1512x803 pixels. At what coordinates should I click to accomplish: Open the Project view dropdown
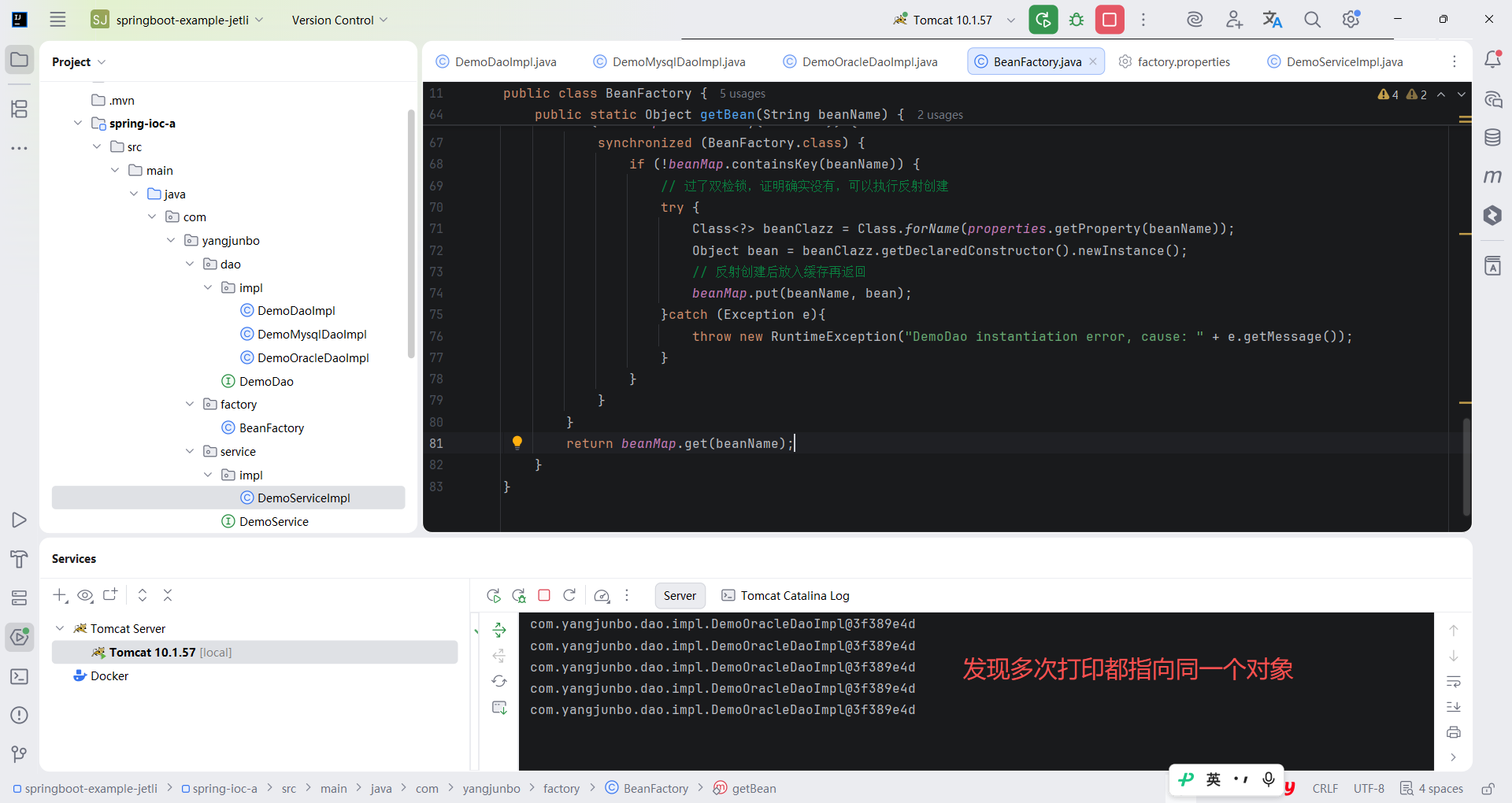tap(78, 61)
